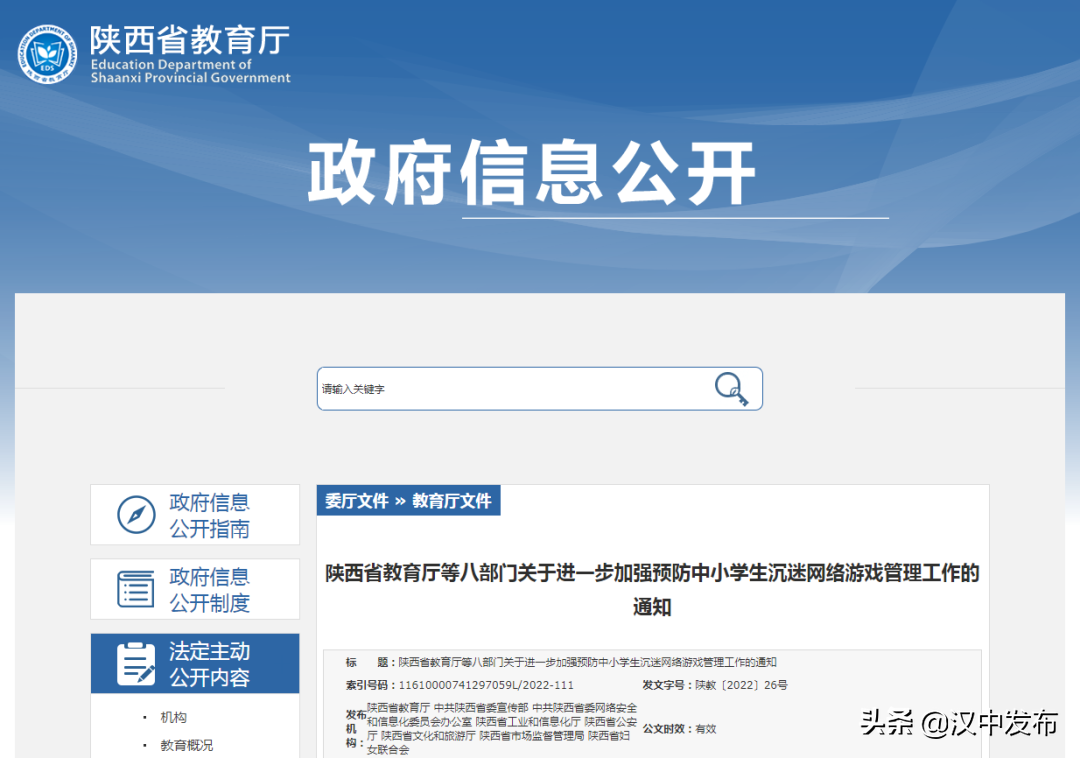The width and height of the screenshot is (1080, 758).
Task: Click the 标题 row title text
Action: pyautogui.click(x=588, y=662)
